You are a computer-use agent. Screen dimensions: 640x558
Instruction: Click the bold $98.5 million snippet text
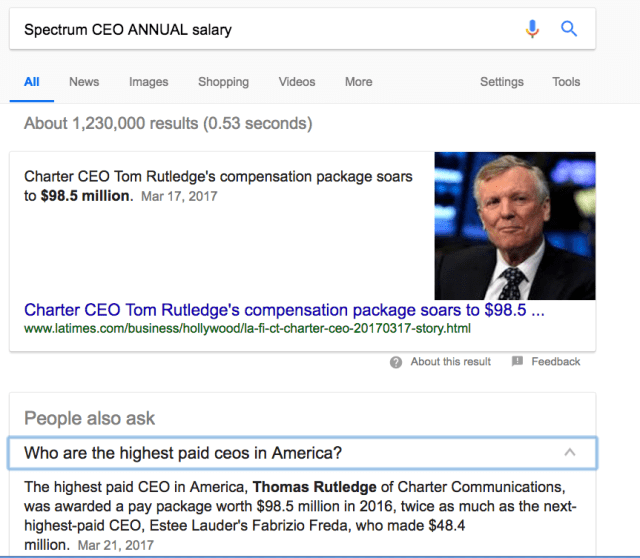(x=87, y=196)
